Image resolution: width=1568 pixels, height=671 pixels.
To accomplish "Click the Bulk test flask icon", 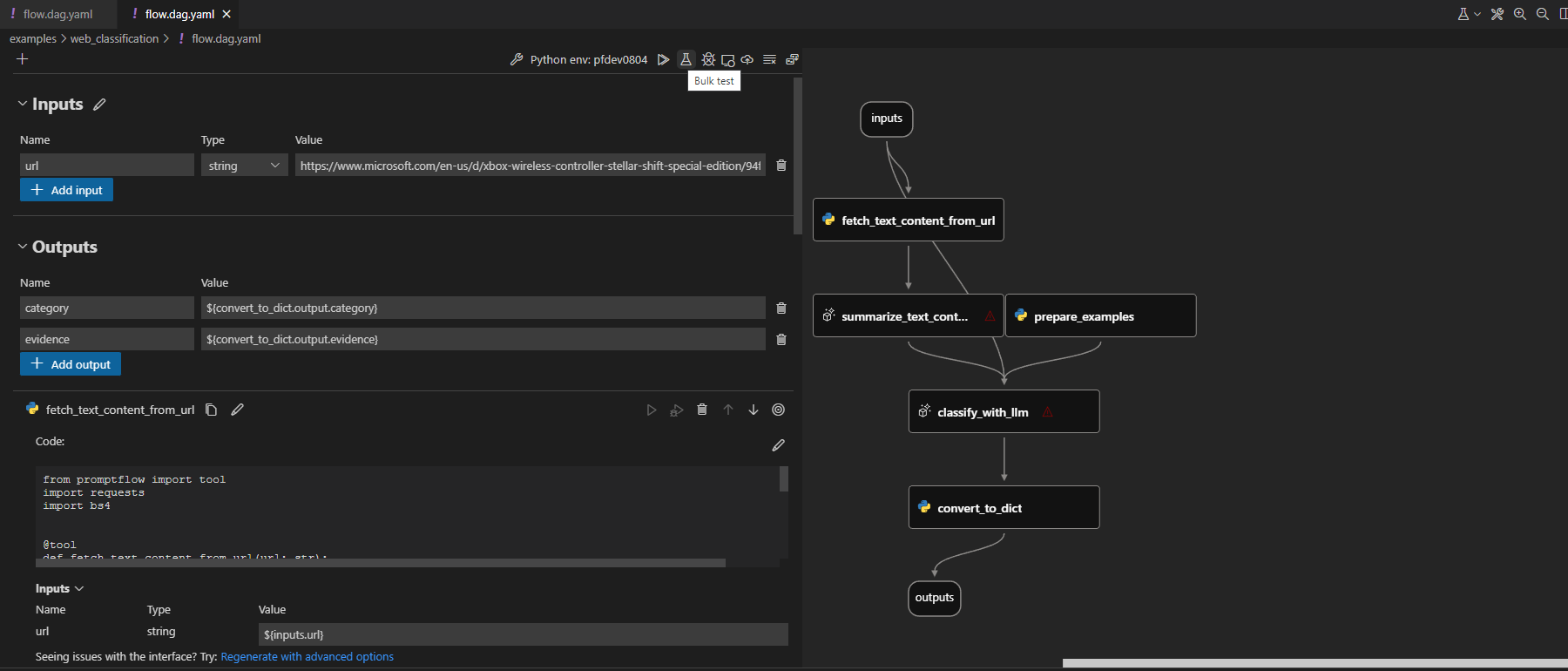I will tap(686, 59).
